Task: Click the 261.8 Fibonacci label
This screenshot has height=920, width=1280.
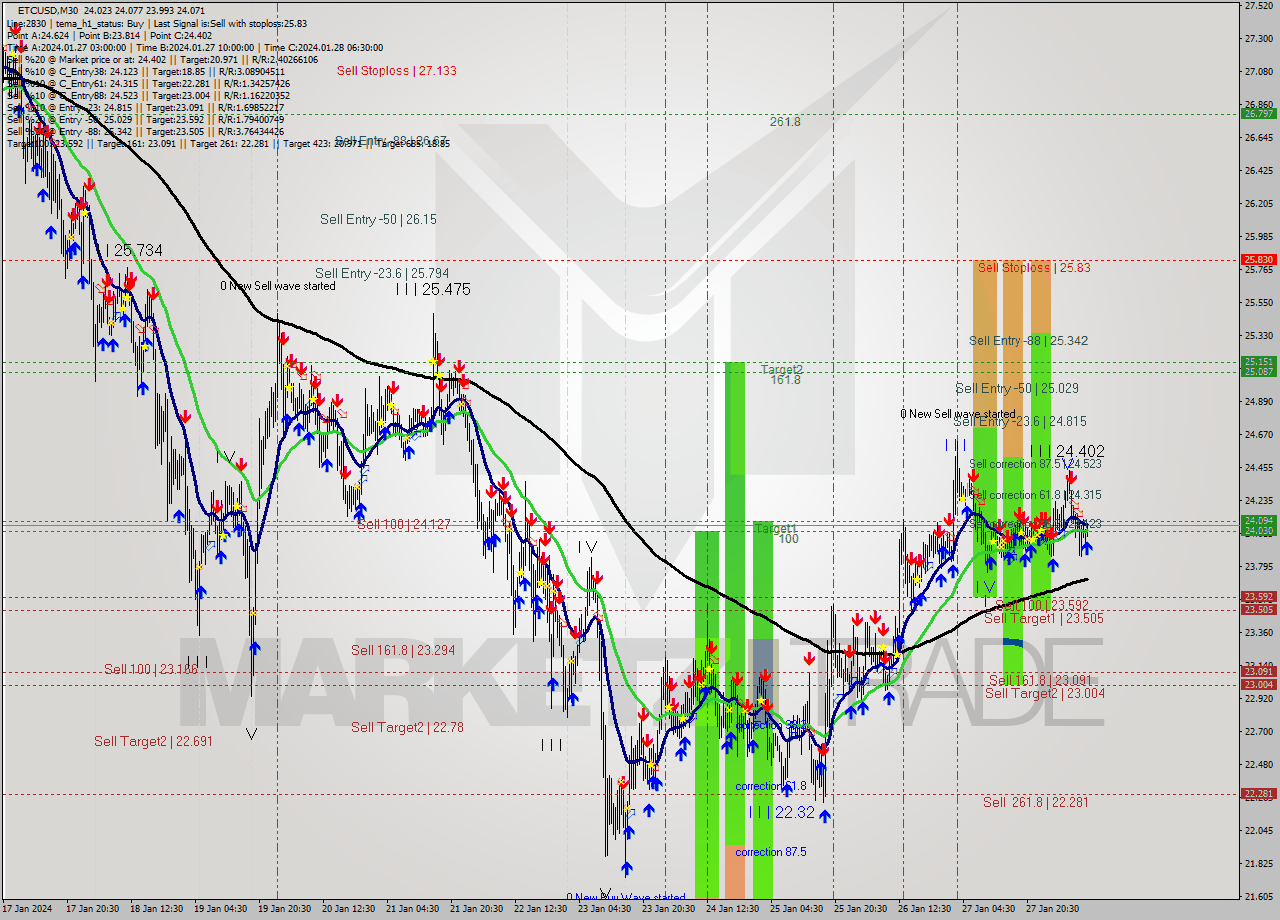Action: click(x=785, y=122)
